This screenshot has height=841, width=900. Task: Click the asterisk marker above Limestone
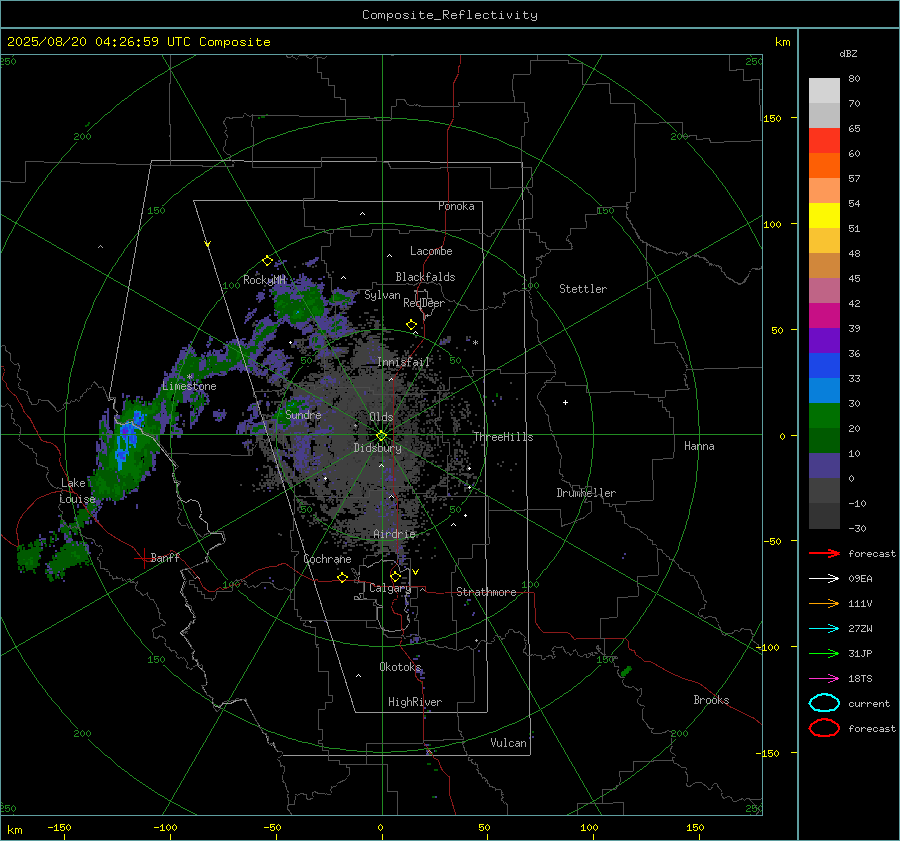189,377
